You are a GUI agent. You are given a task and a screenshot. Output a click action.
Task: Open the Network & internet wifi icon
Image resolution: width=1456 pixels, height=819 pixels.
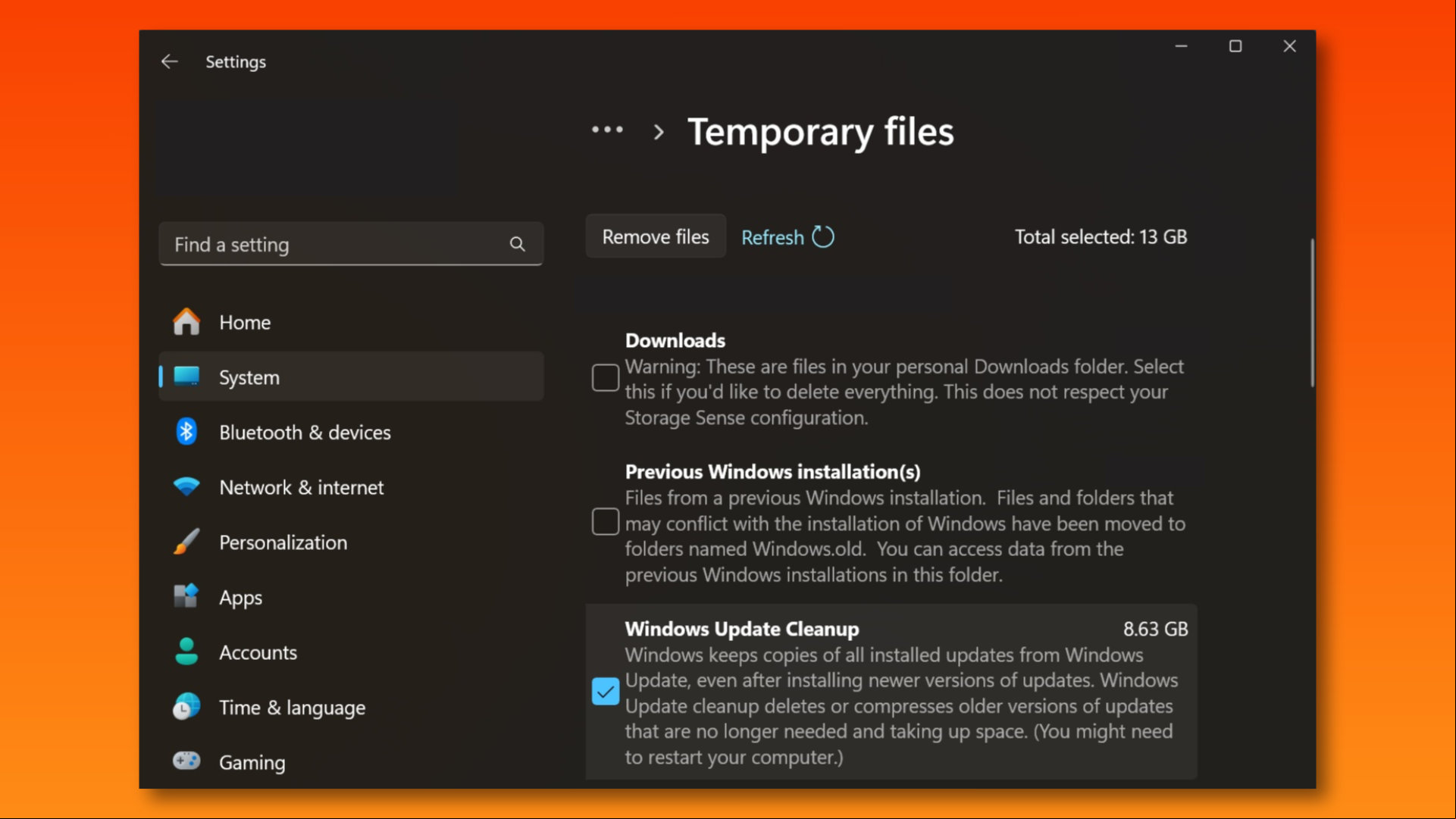[186, 486]
